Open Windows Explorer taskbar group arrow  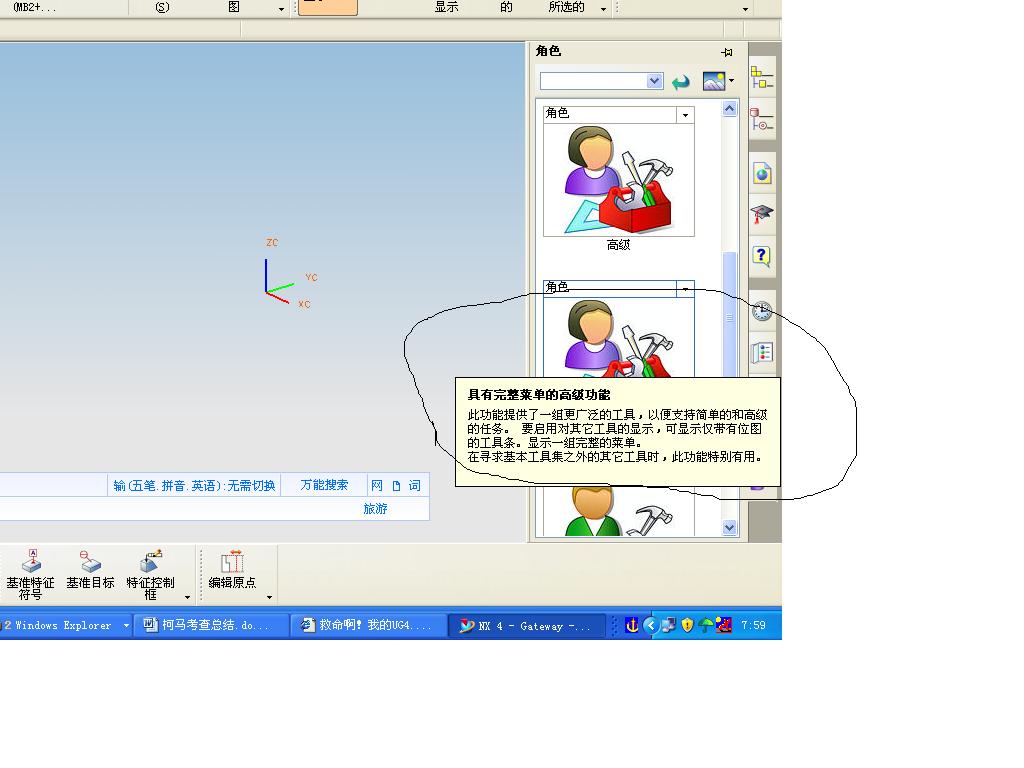pyautogui.click(x=126, y=626)
